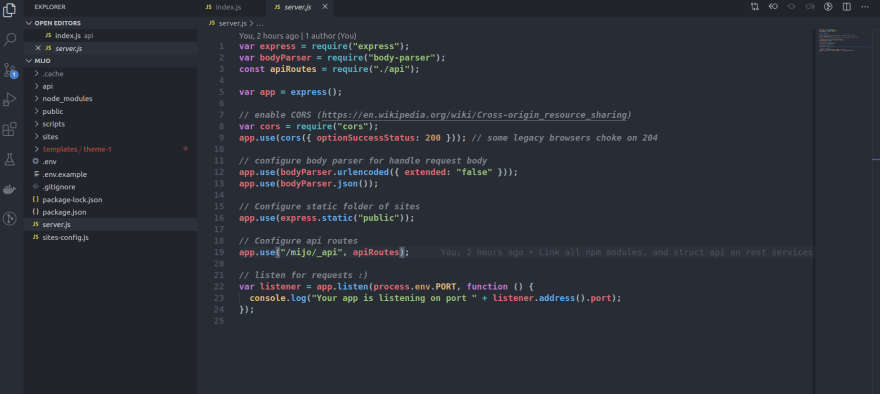This screenshot has width=880, height=394.
Task: Open the Git graph view at bottom of activity bar
Action: click(10, 218)
